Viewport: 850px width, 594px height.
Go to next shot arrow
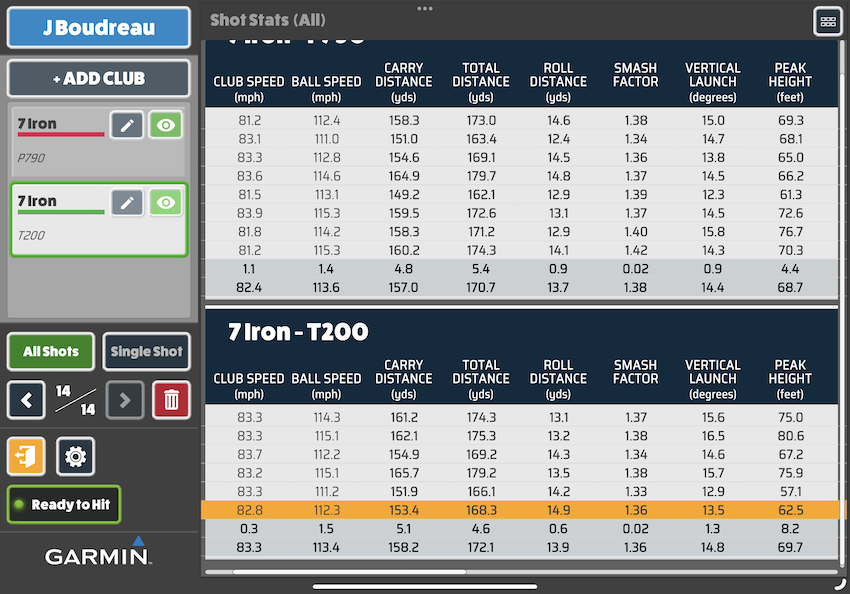click(x=125, y=400)
